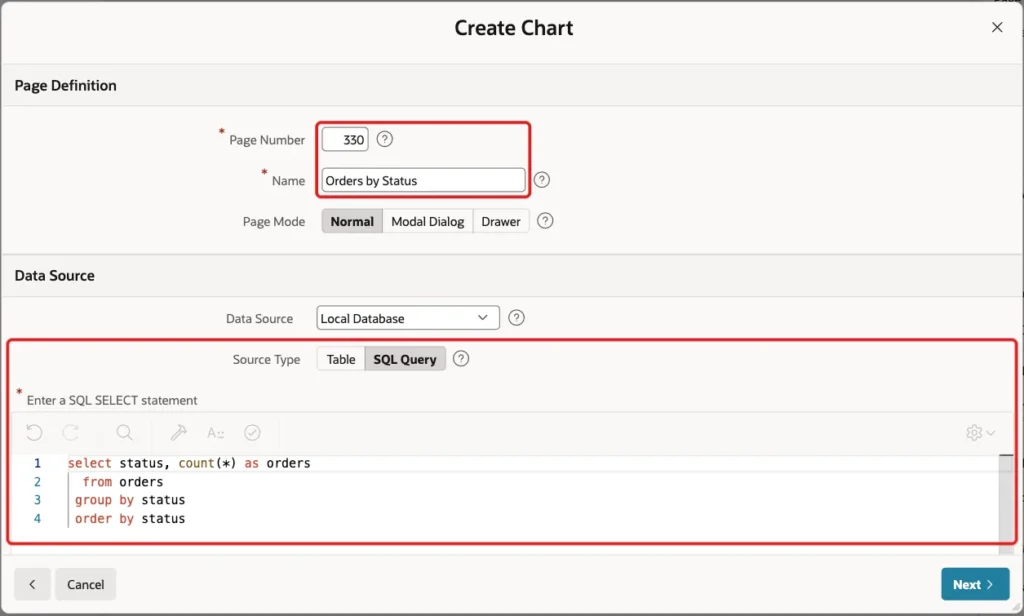Open help for Page Number field
The image size is (1024, 616).
tap(385, 139)
